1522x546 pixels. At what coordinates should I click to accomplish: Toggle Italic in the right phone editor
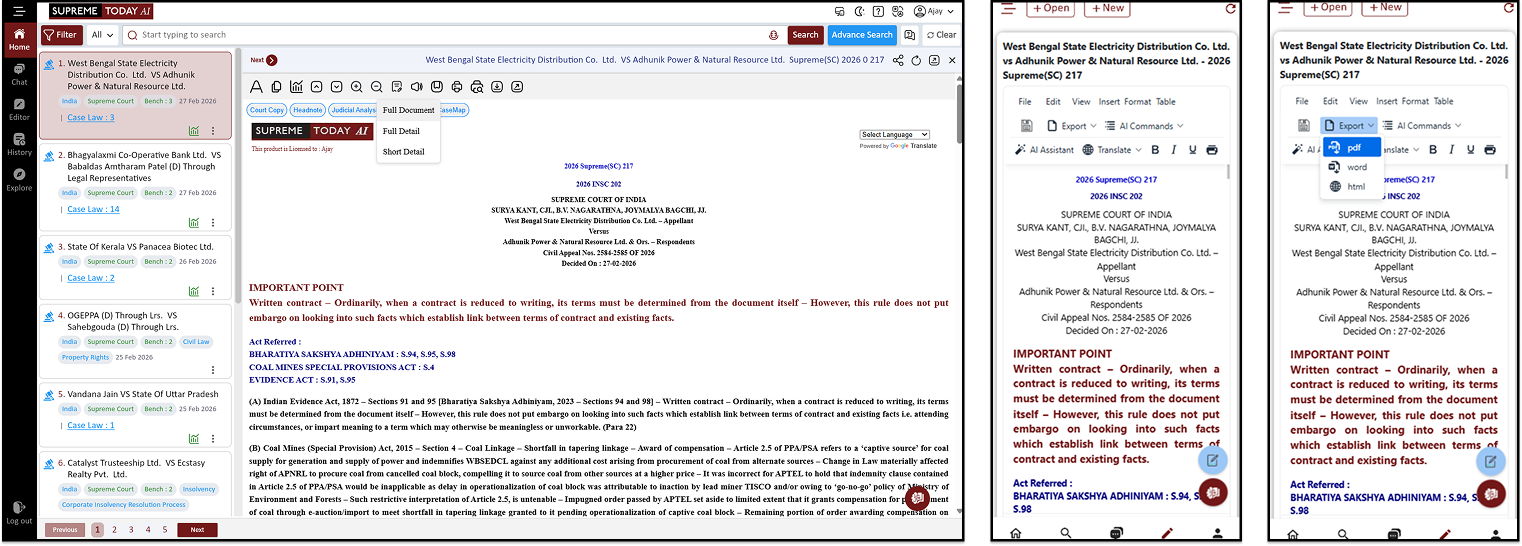coord(1451,150)
